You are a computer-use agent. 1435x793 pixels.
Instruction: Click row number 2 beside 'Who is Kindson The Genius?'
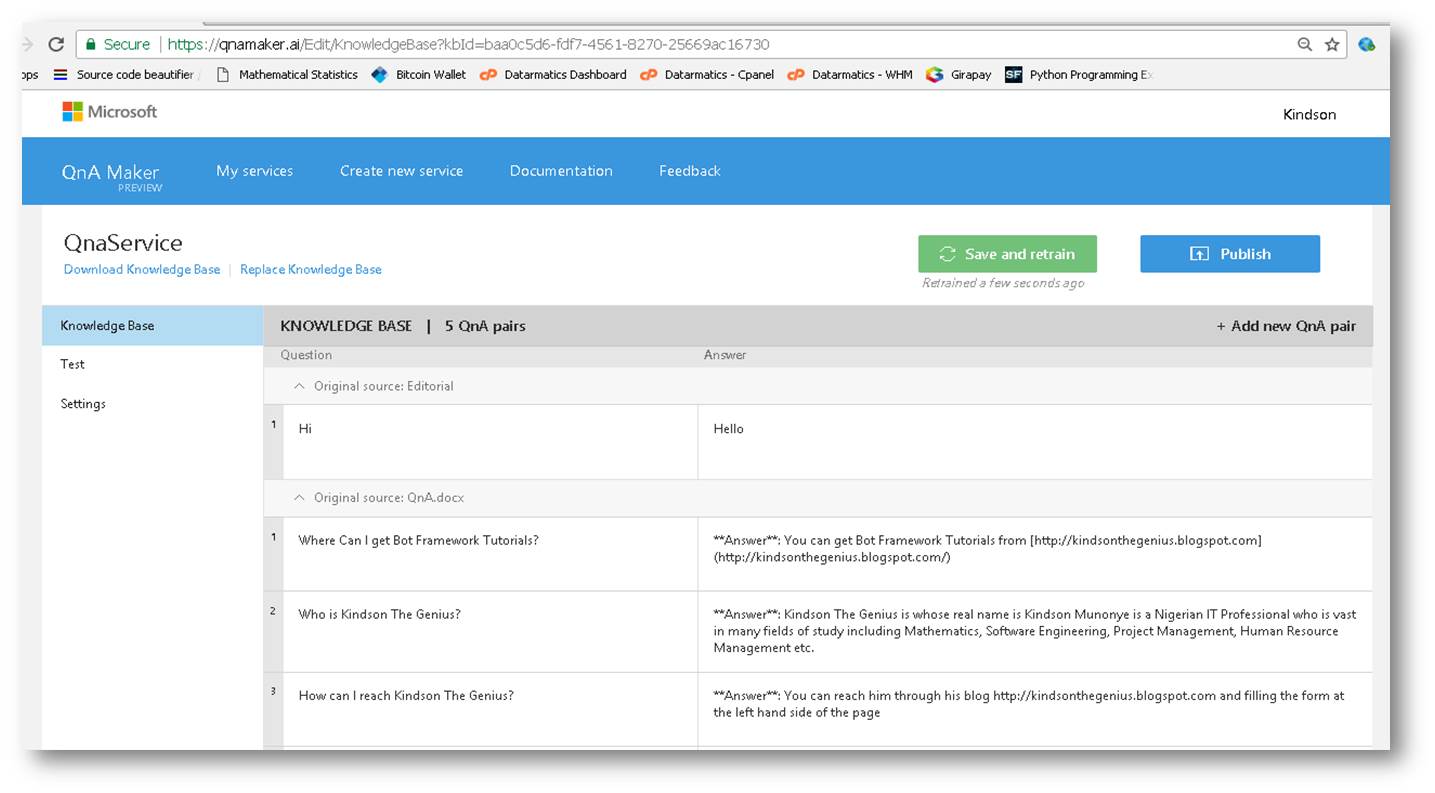tap(273, 611)
